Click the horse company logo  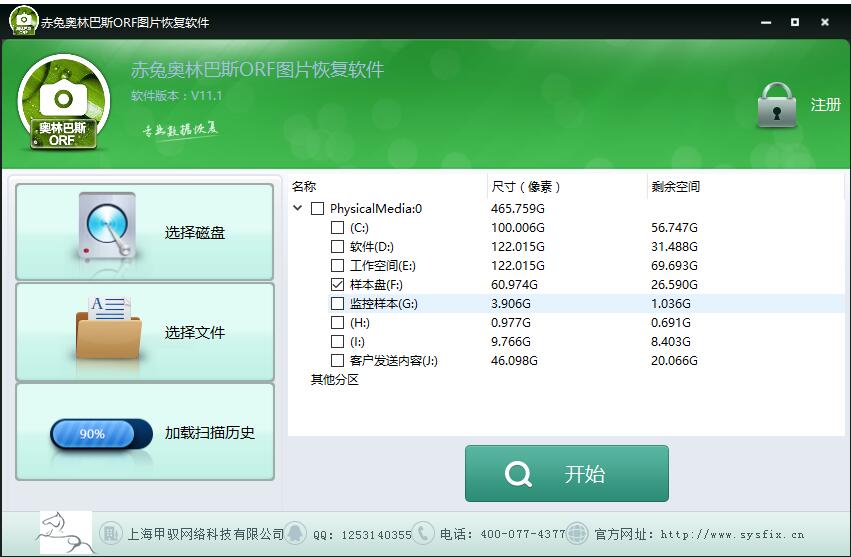click(65, 533)
